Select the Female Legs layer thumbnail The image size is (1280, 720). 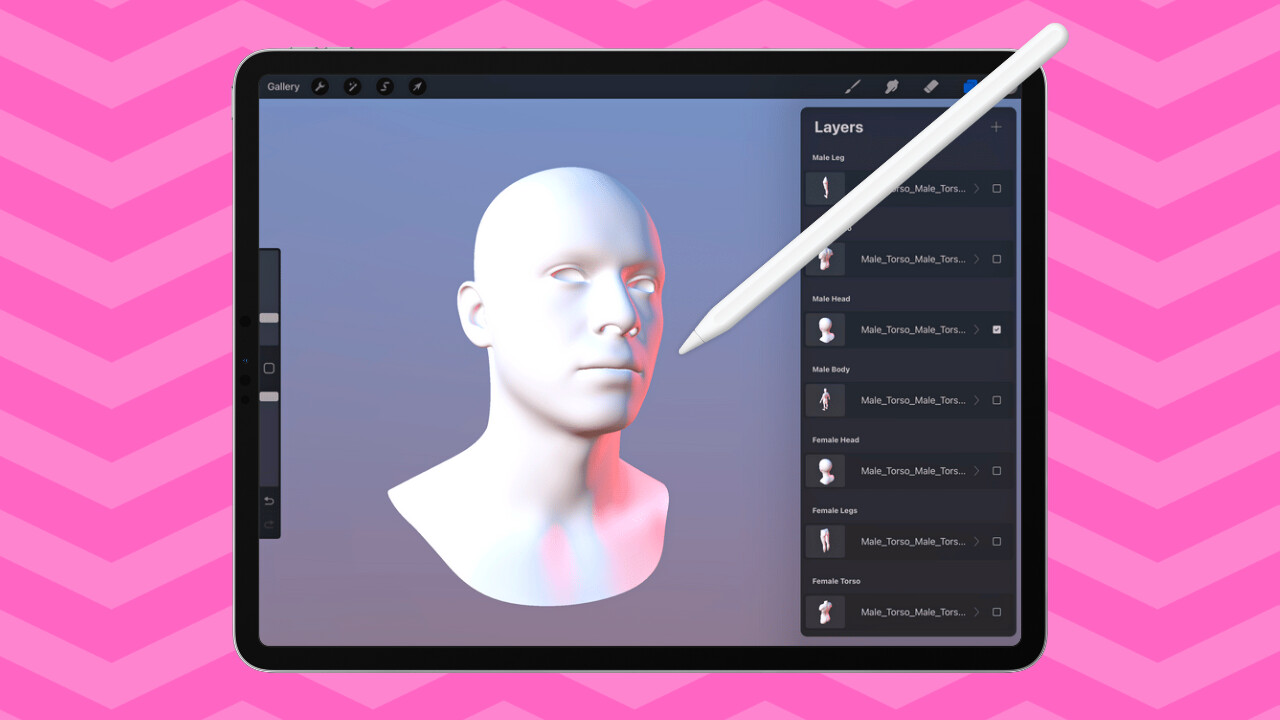point(826,541)
